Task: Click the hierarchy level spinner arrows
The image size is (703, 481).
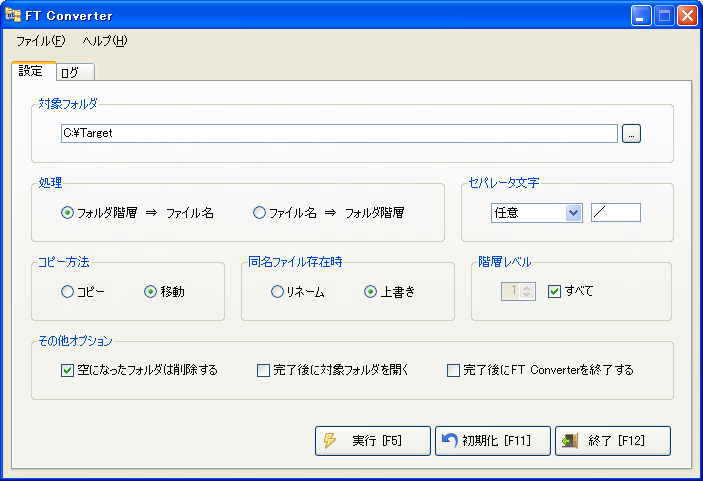Action: coord(528,292)
